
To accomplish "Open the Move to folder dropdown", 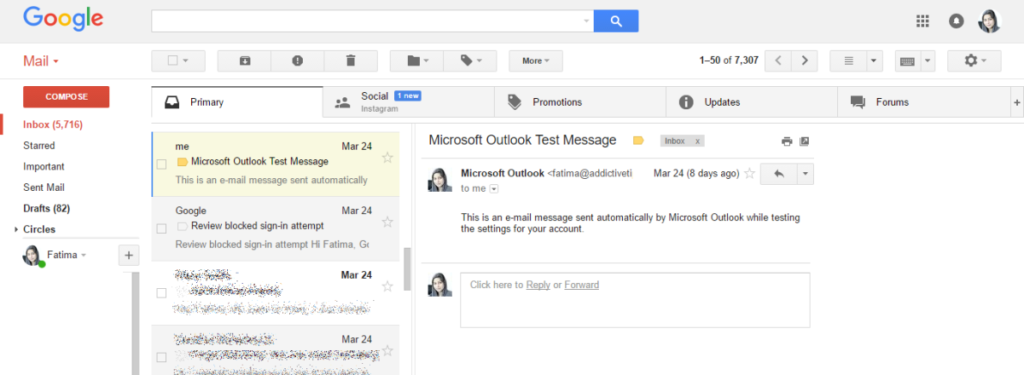I will (x=417, y=61).
